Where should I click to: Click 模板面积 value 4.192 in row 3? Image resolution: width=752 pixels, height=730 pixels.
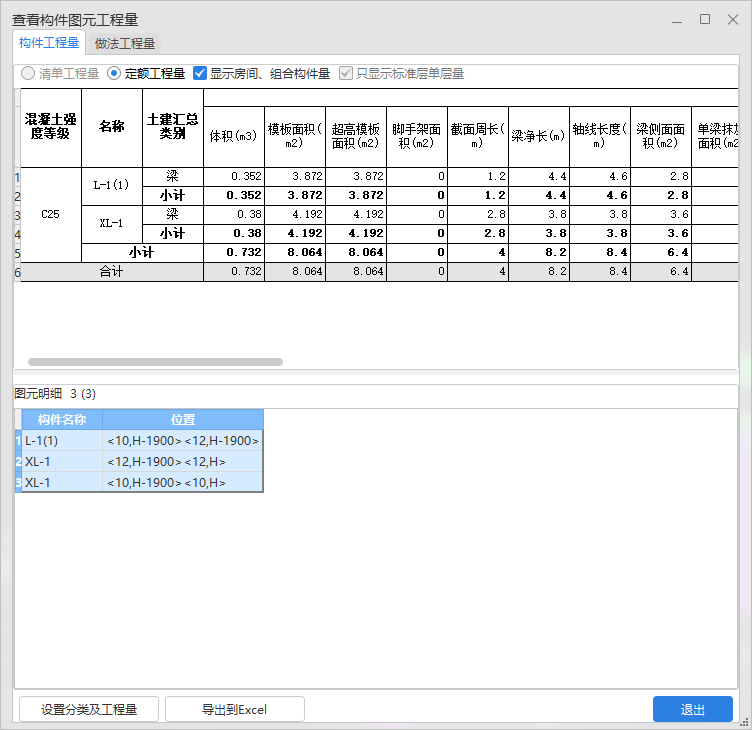tap(294, 214)
